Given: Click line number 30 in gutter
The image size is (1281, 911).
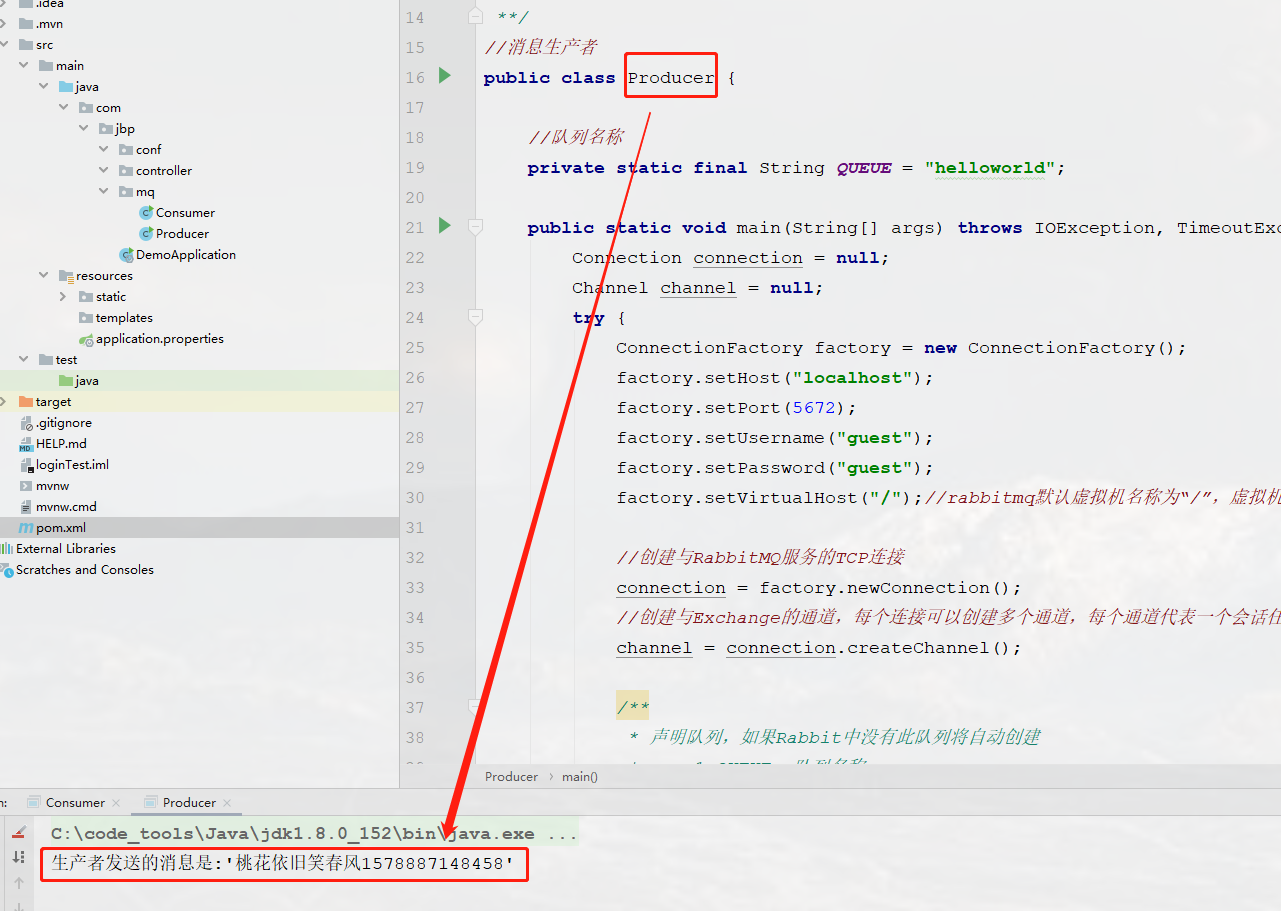Looking at the screenshot, I should pos(415,498).
